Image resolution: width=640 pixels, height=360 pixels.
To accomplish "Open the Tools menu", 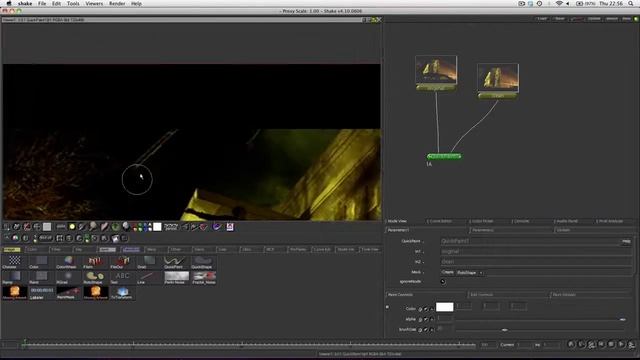I will click(x=73, y=3).
